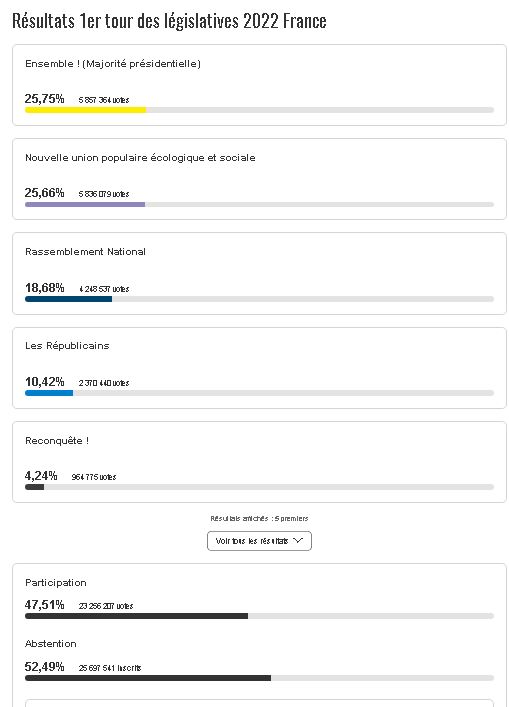Open the Reconquête ! result card
Image resolution: width=509 pixels, height=707 pixels.
259,462
